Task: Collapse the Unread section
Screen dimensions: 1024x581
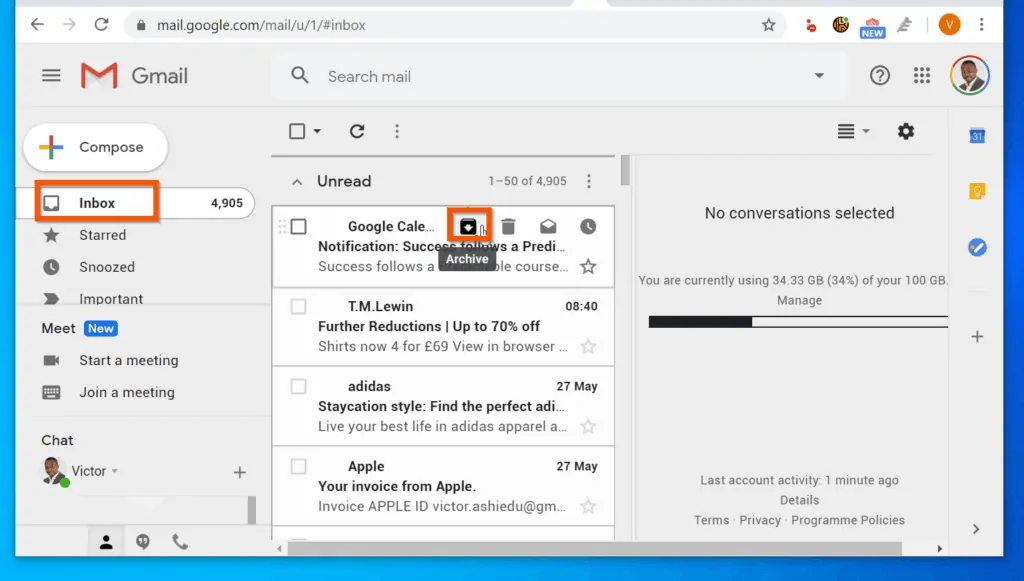Action: pyautogui.click(x=297, y=181)
